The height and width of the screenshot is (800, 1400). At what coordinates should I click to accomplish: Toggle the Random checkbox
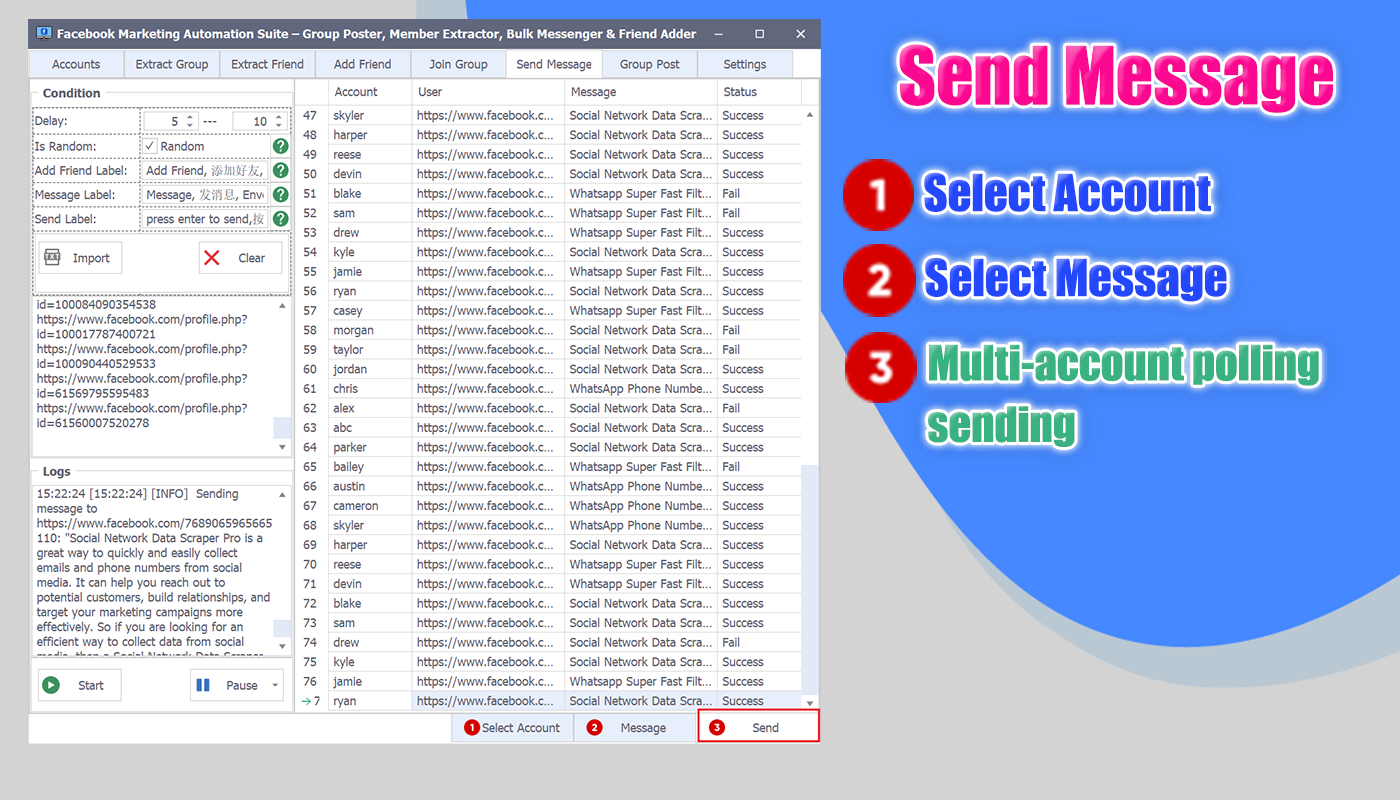pos(150,146)
